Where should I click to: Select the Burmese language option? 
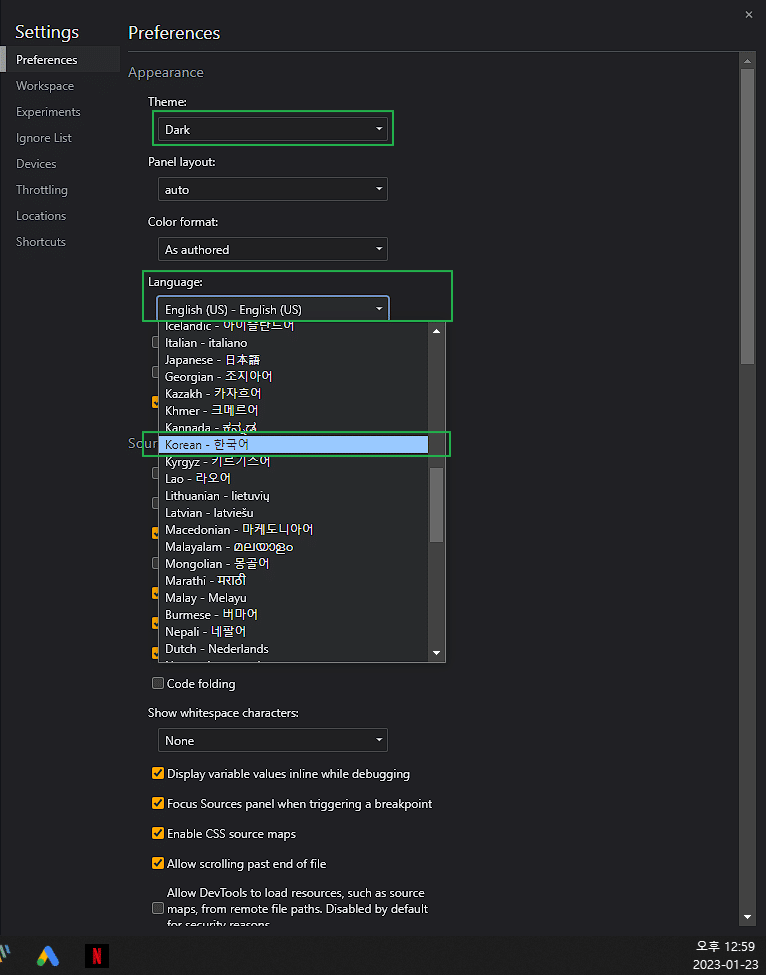pos(293,614)
